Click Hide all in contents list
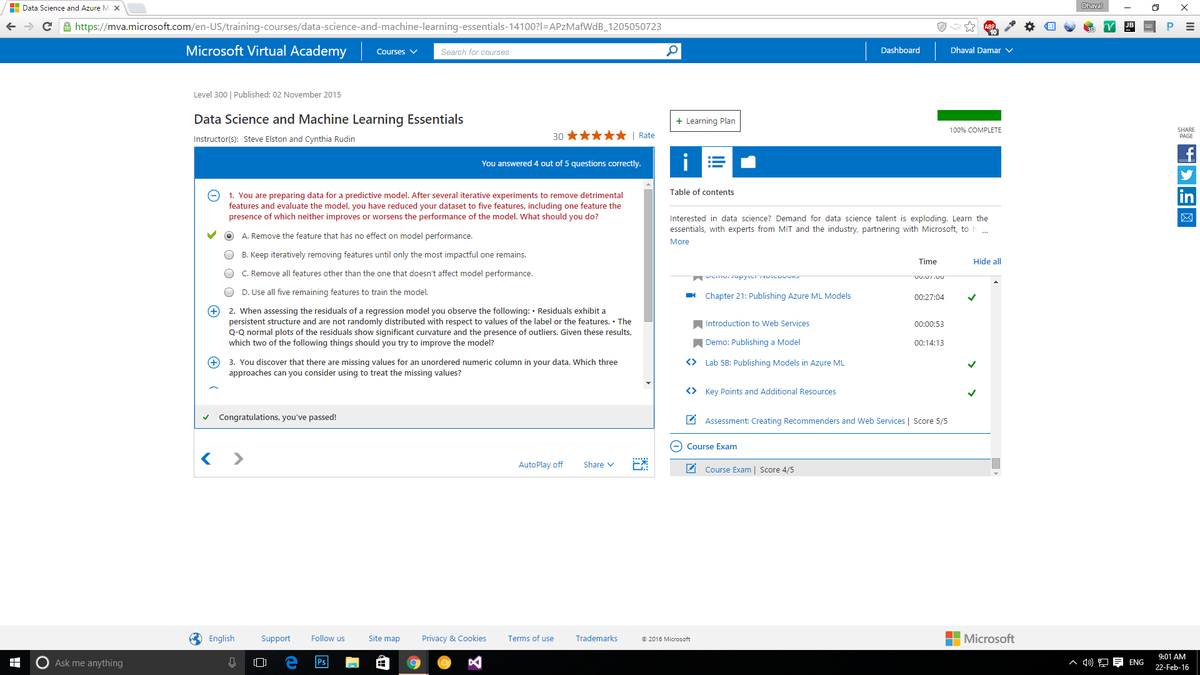Image resolution: width=1200 pixels, height=675 pixels. click(987, 261)
